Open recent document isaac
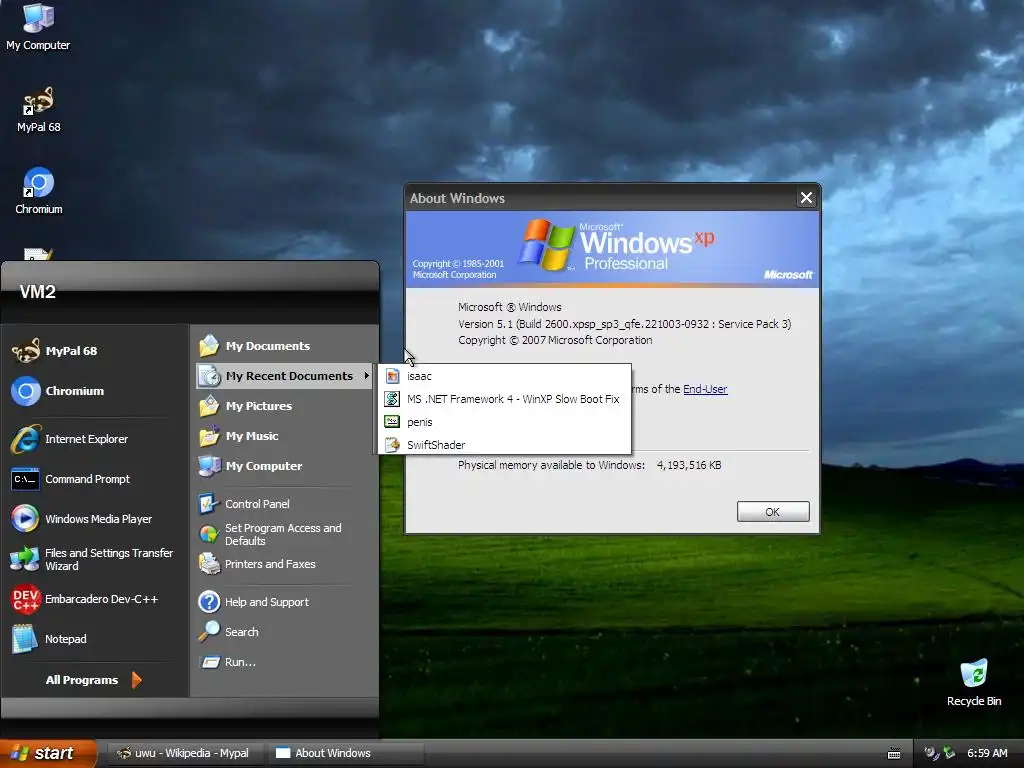This screenshot has height=768, width=1024. (505, 376)
